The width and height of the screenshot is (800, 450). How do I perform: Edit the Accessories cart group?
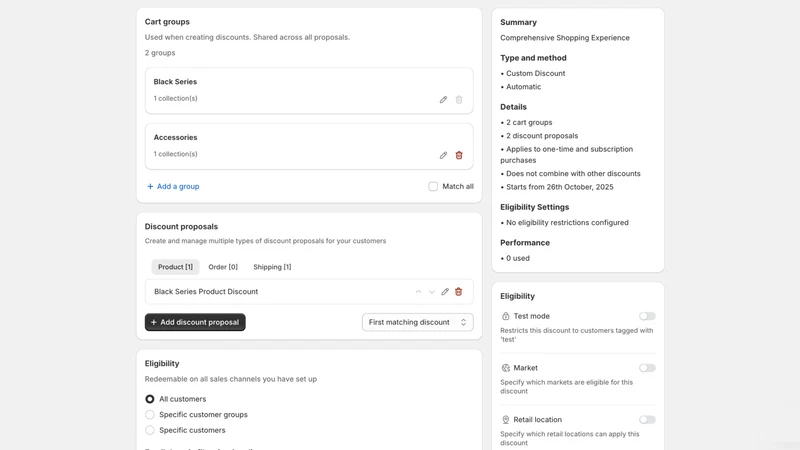pos(443,155)
